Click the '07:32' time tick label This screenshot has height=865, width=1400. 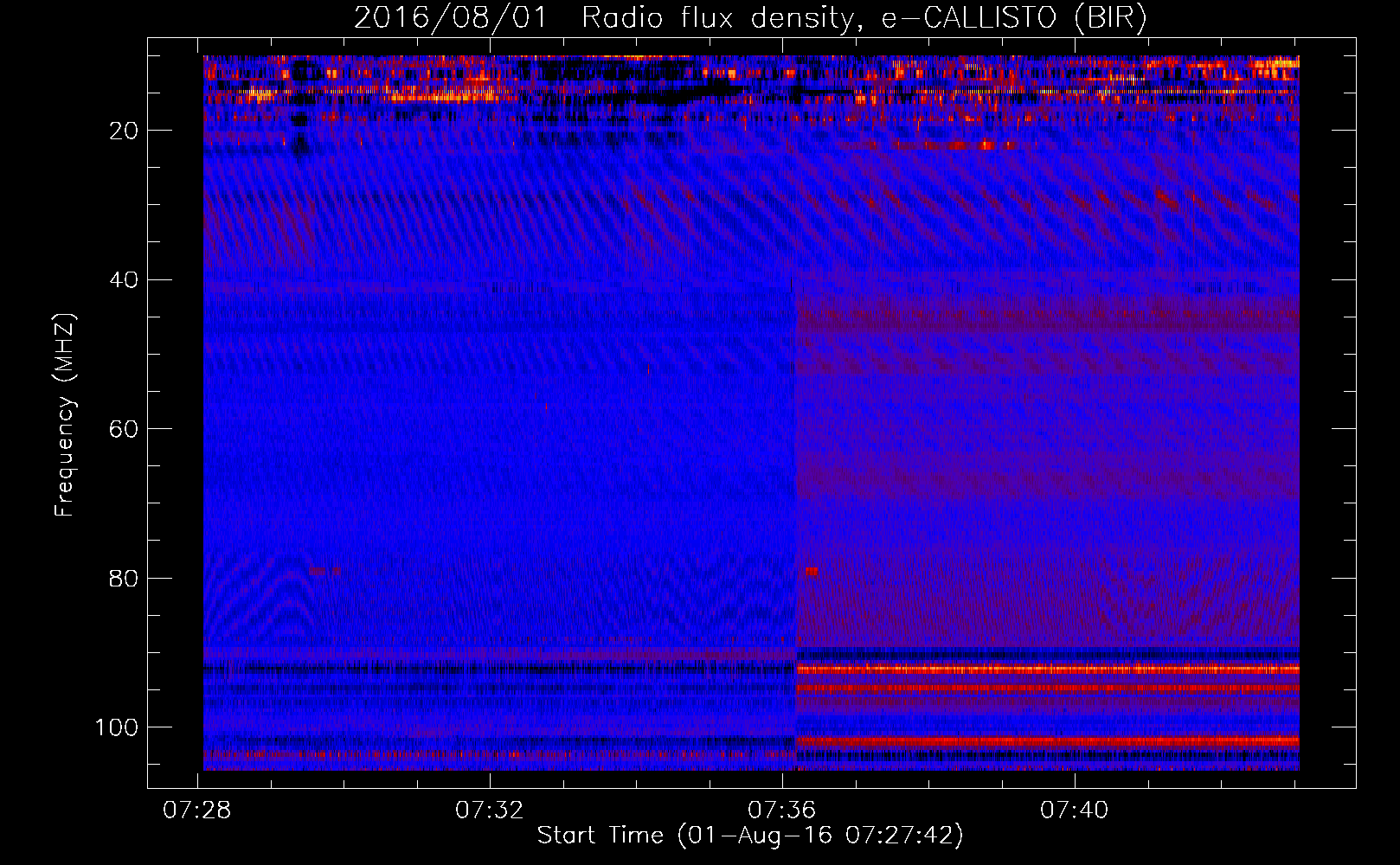pos(490,811)
